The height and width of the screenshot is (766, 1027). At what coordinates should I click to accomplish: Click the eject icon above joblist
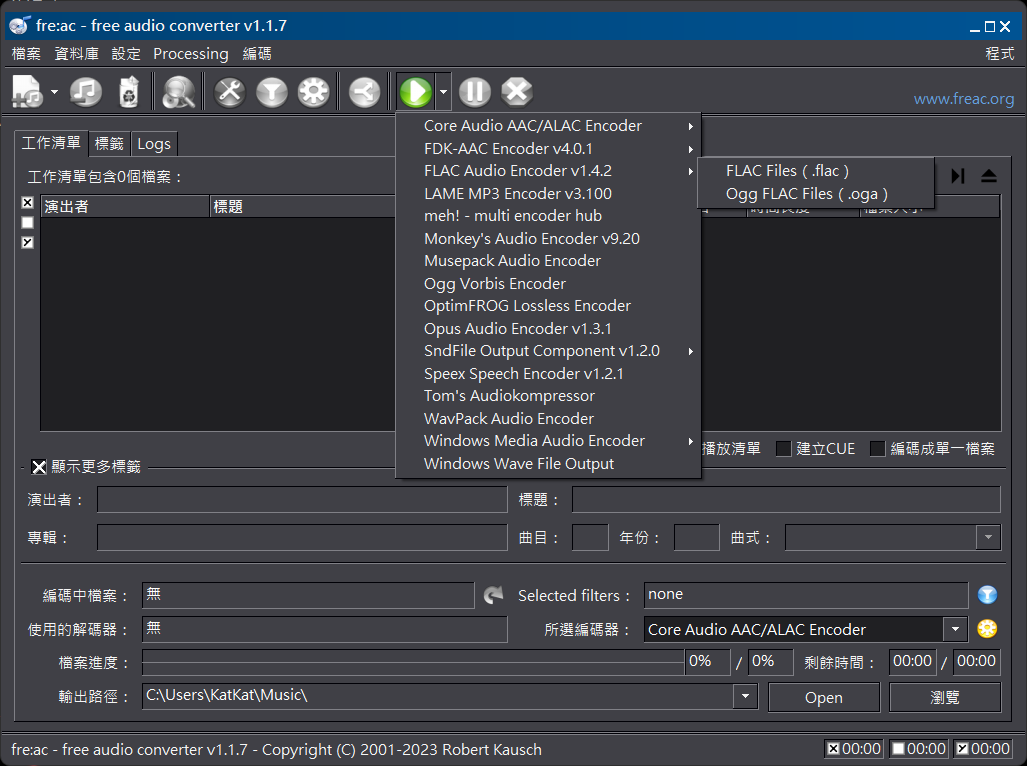pyautogui.click(x=988, y=176)
